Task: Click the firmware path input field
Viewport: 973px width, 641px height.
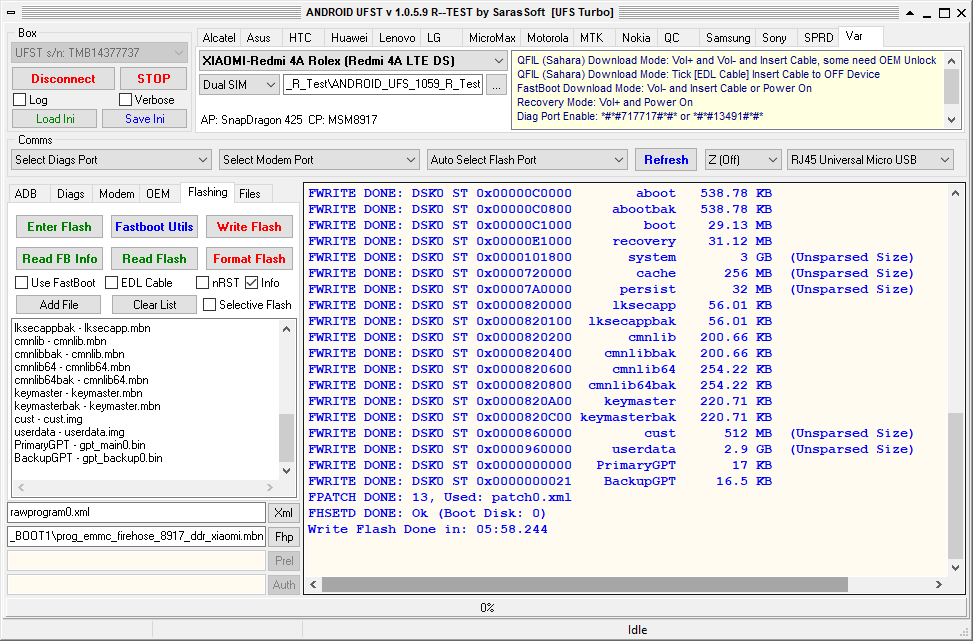Action: point(383,85)
